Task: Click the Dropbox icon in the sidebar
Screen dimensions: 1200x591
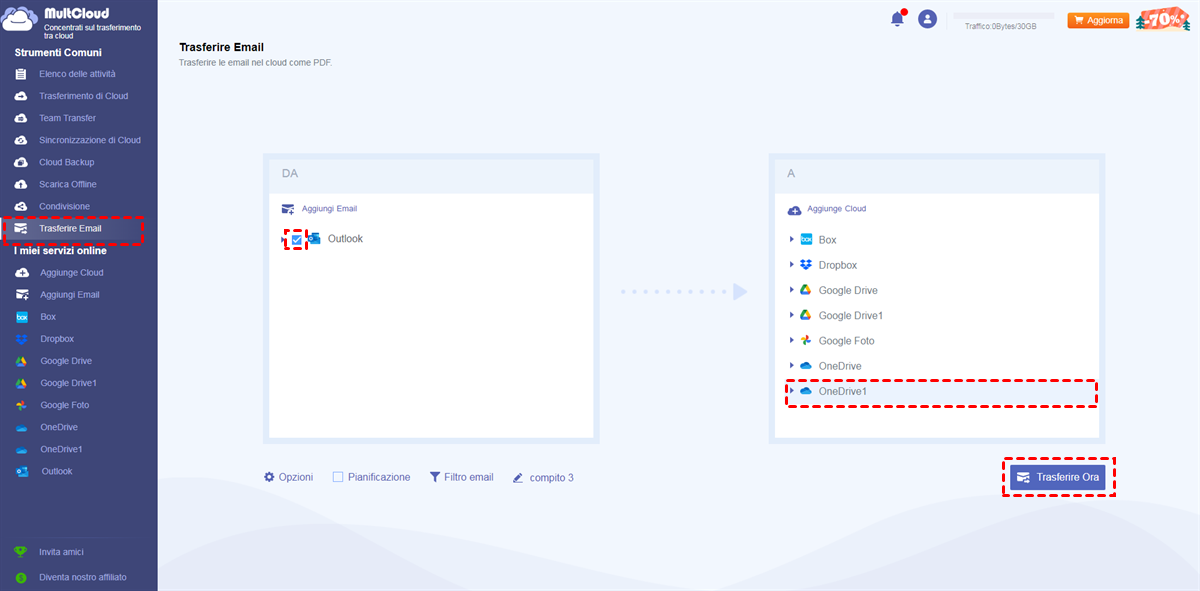Action: tap(22, 339)
